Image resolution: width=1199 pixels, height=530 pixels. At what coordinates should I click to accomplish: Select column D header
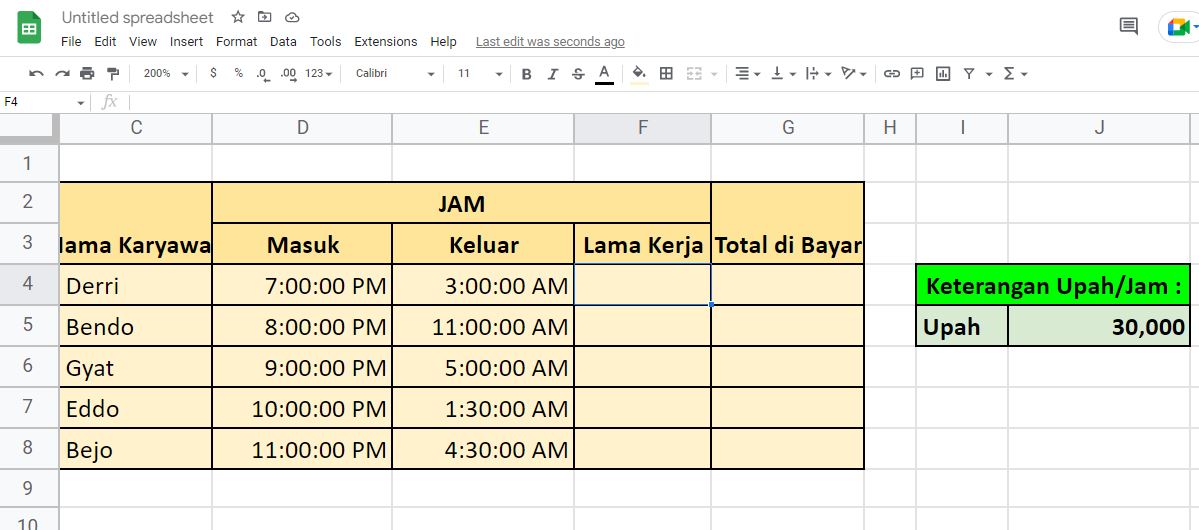click(x=302, y=128)
